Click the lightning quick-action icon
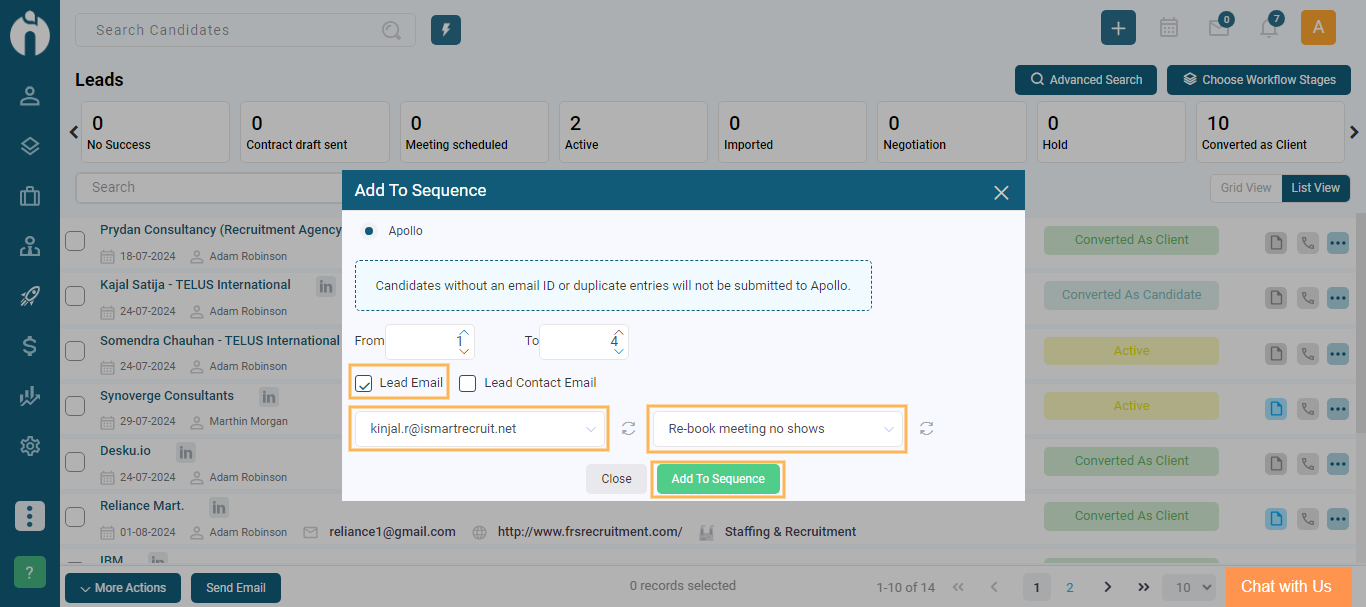Screen dimensions: 1366x607 tap(446, 30)
